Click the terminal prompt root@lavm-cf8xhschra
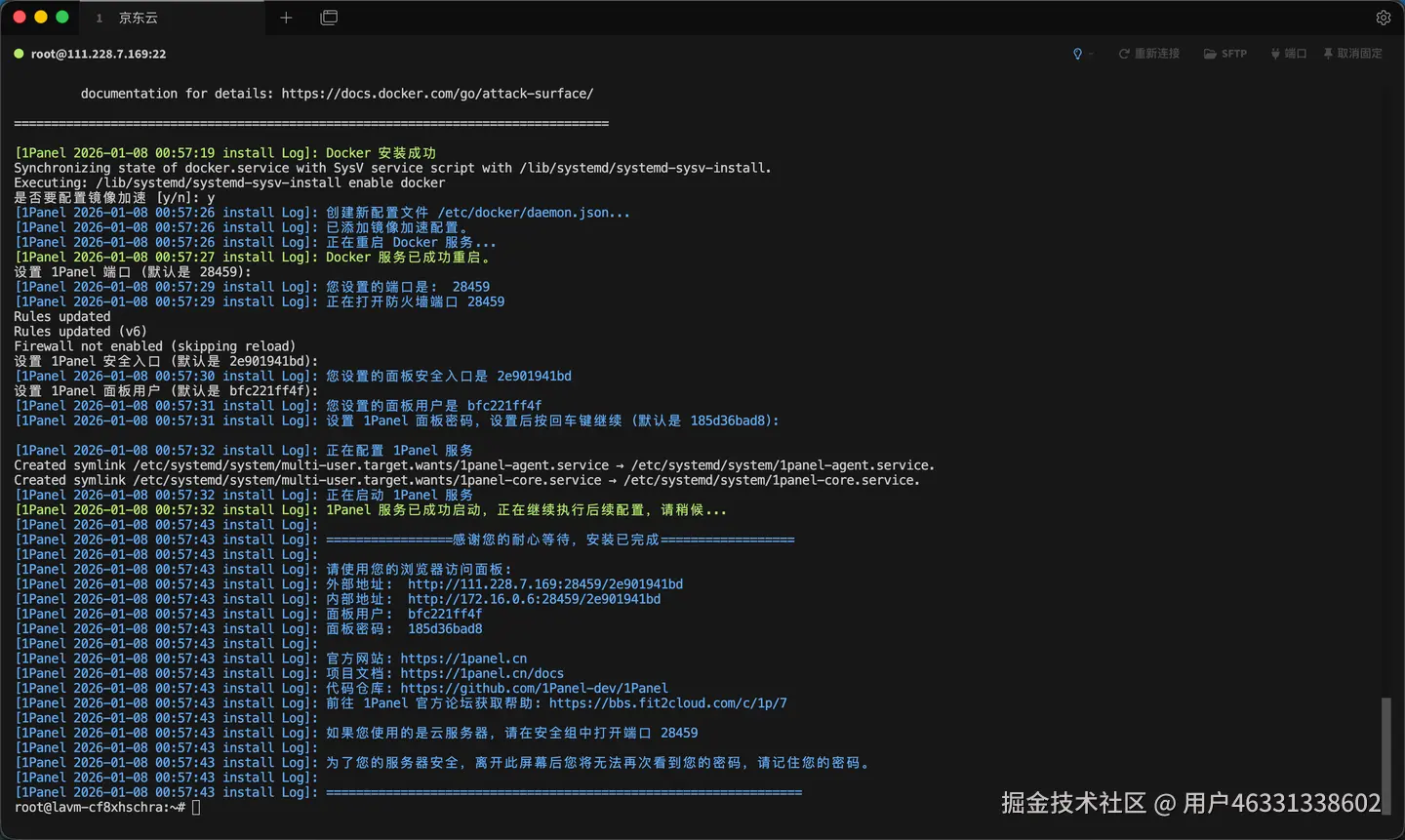 click(x=100, y=807)
